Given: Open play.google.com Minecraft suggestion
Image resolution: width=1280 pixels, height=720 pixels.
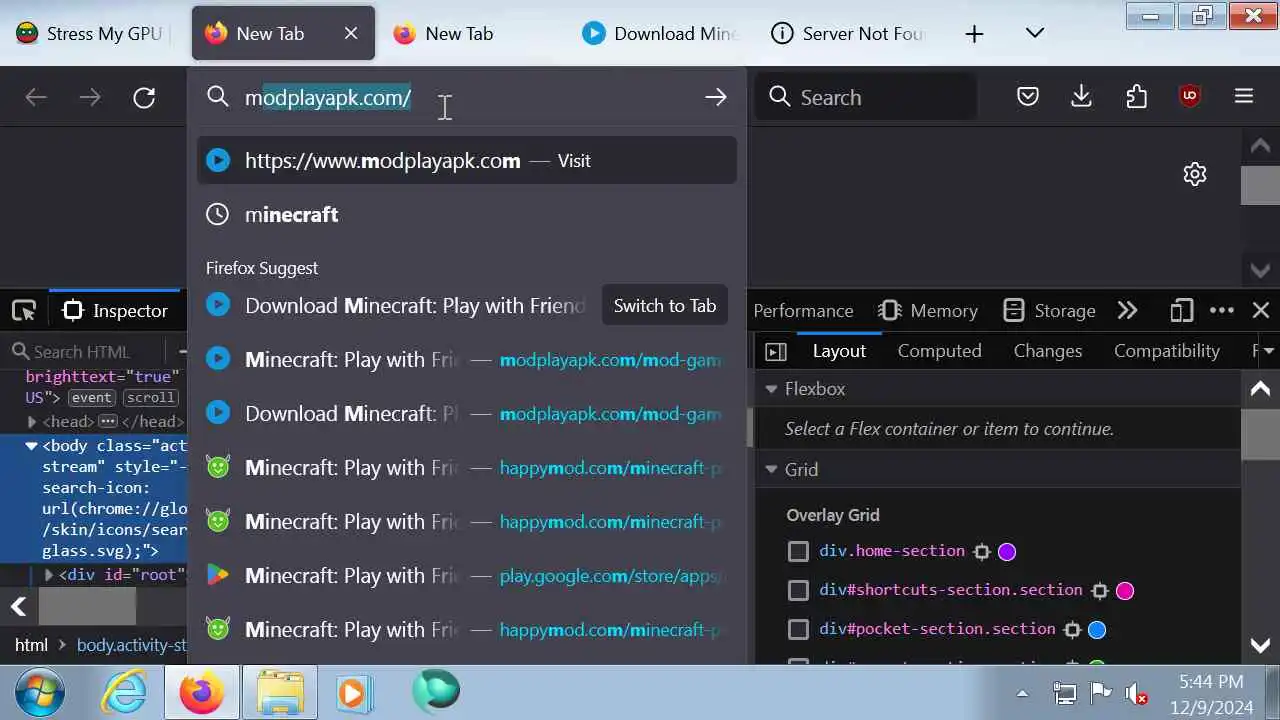Looking at the screenshot, I should coord(467,576).
